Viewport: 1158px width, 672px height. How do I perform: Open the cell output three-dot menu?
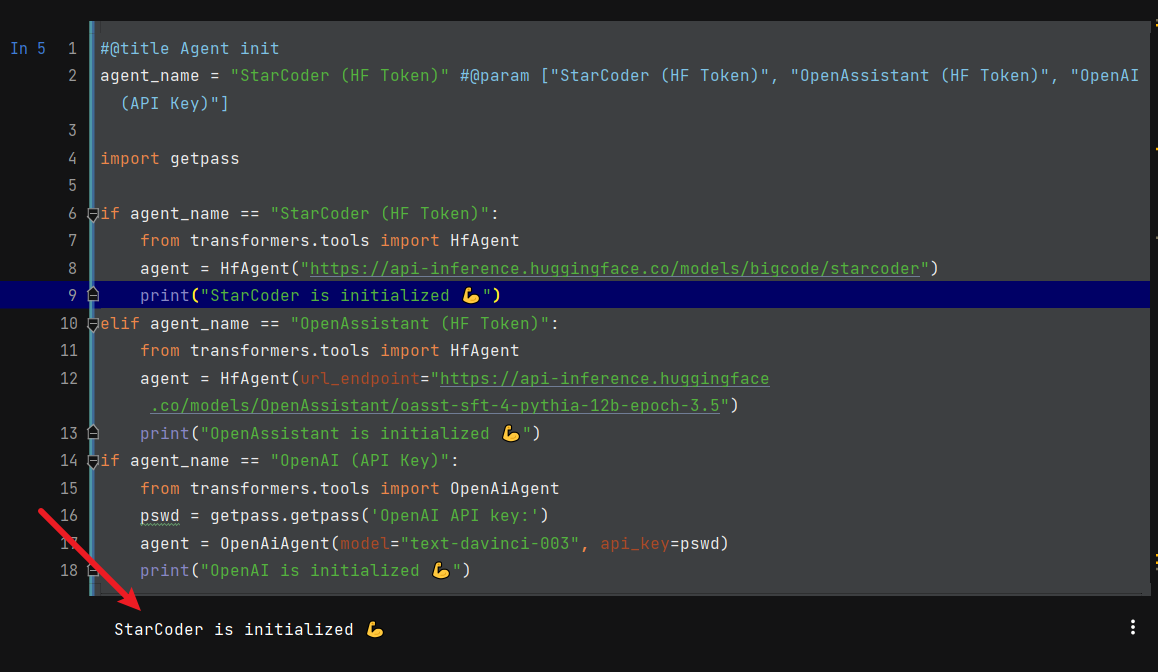tap(1132, 628)
